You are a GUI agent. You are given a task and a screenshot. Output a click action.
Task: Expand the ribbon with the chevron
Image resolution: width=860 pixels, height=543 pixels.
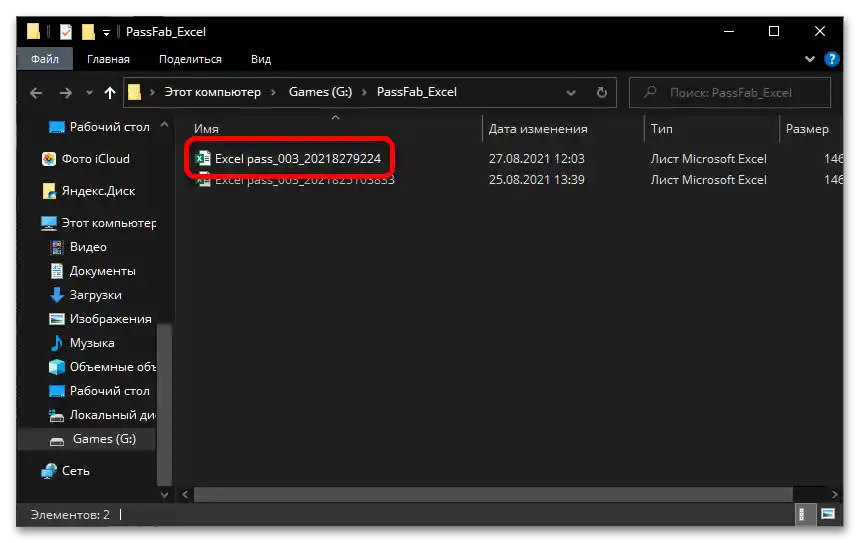(809, 59)
